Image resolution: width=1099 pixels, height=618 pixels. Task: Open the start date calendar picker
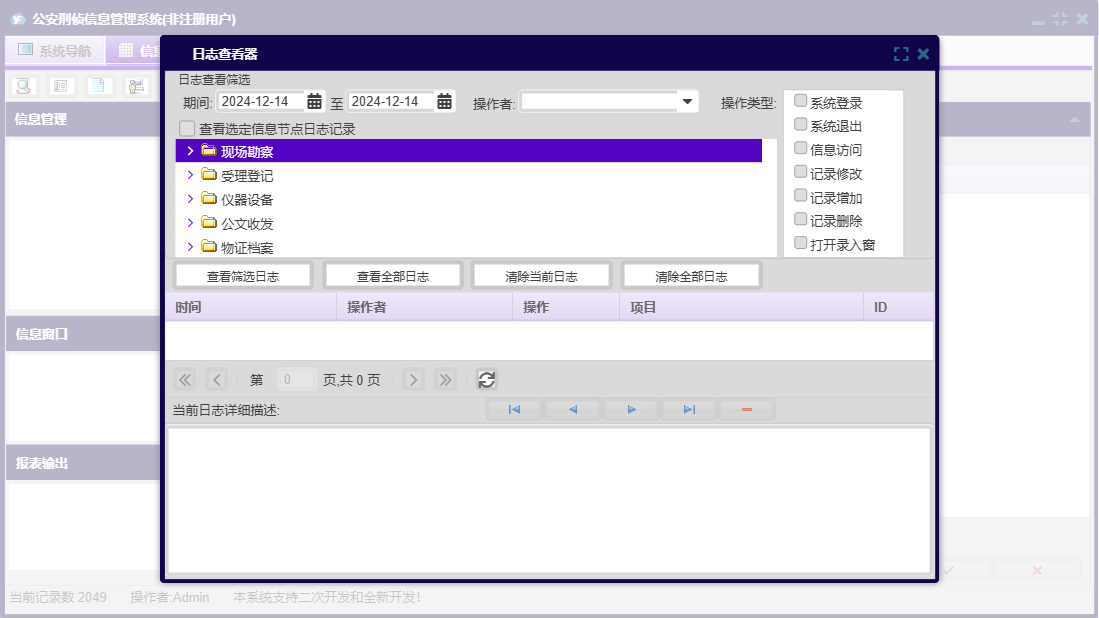point(314,101)
